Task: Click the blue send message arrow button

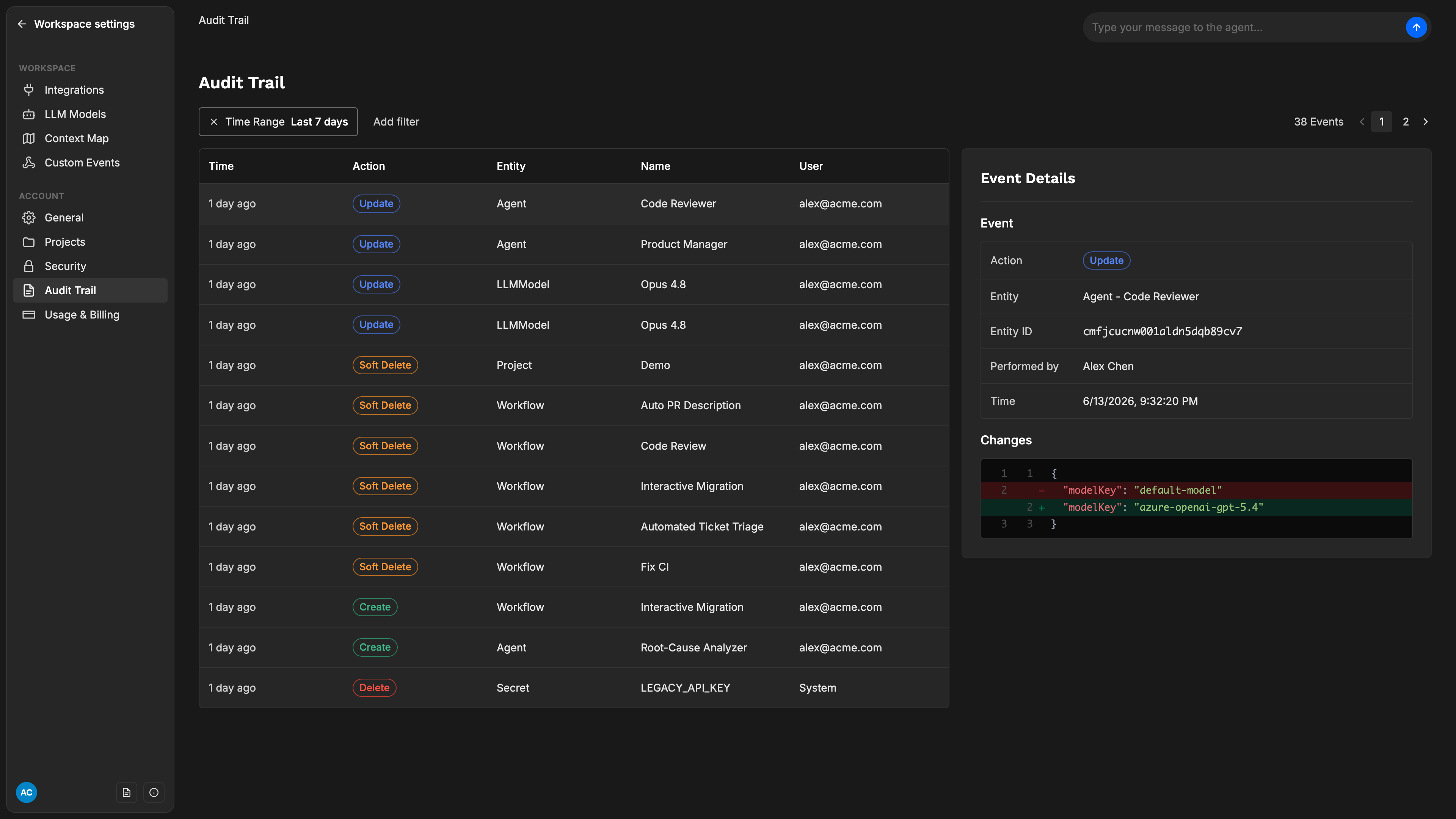Action: [1416, 27]
